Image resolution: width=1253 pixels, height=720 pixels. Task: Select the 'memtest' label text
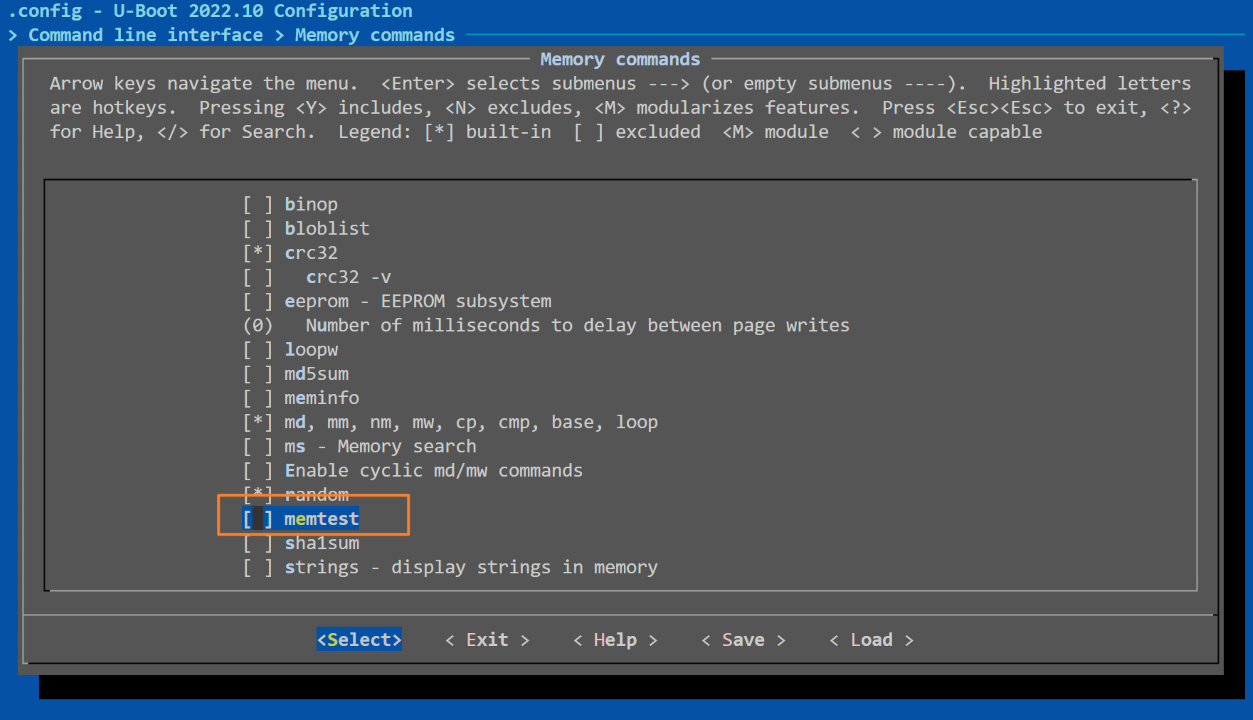322,519
